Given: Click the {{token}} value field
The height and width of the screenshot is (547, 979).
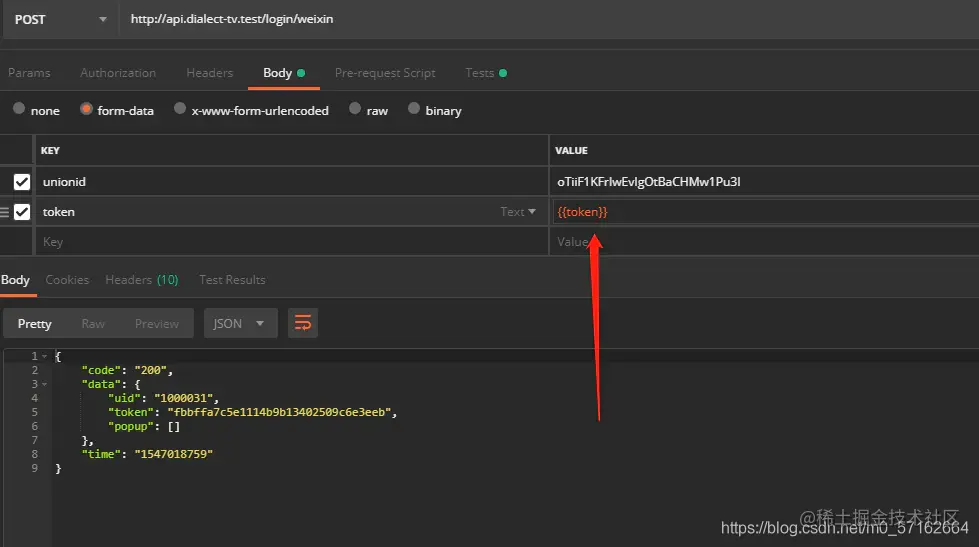Looking at the screenshot, I should click(765, 212).
